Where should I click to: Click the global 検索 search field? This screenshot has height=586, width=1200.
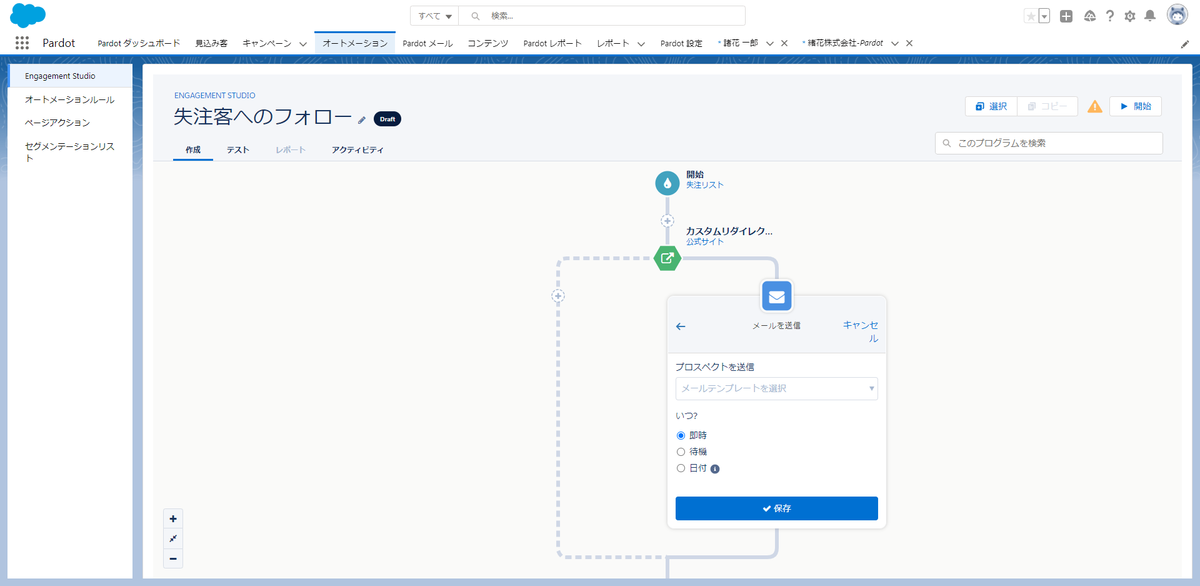602,16
